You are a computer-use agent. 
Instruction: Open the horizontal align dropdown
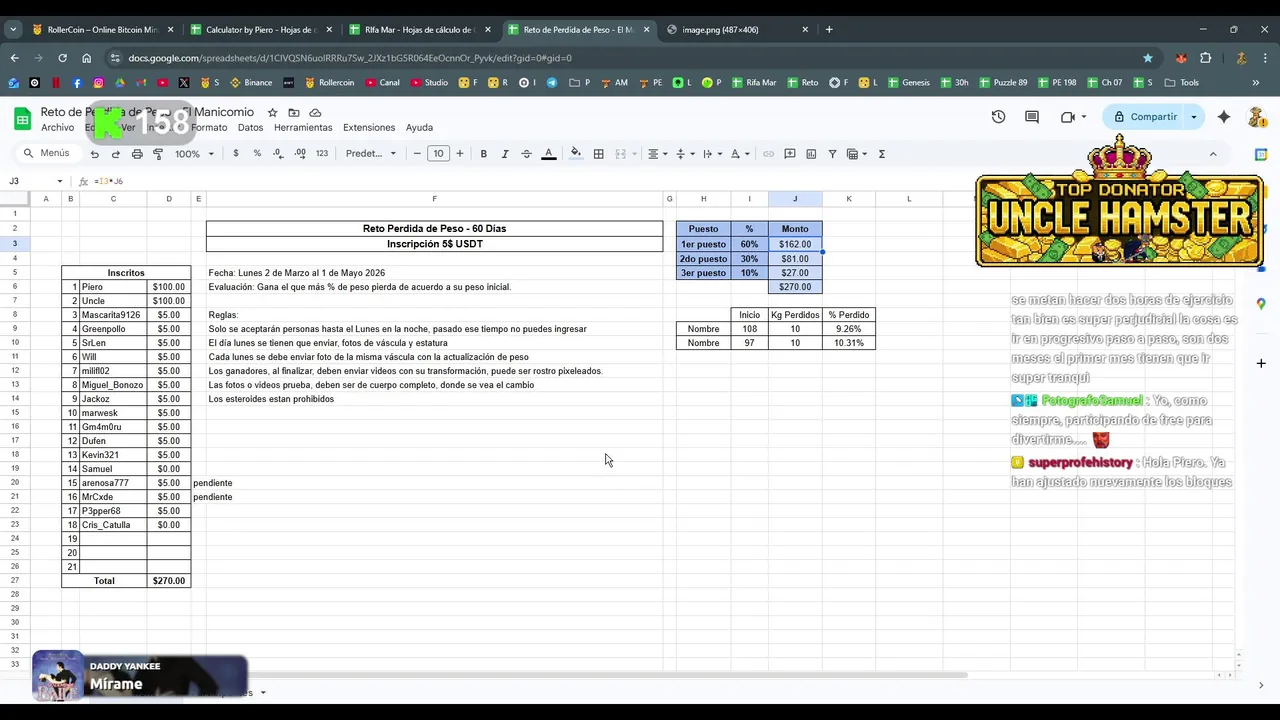click(657, 154)
